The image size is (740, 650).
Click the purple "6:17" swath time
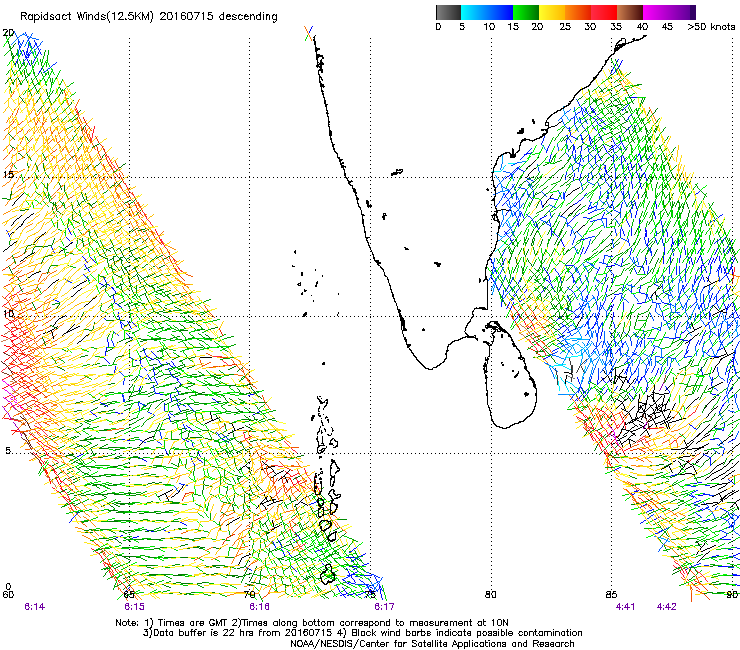pos(384,607)
